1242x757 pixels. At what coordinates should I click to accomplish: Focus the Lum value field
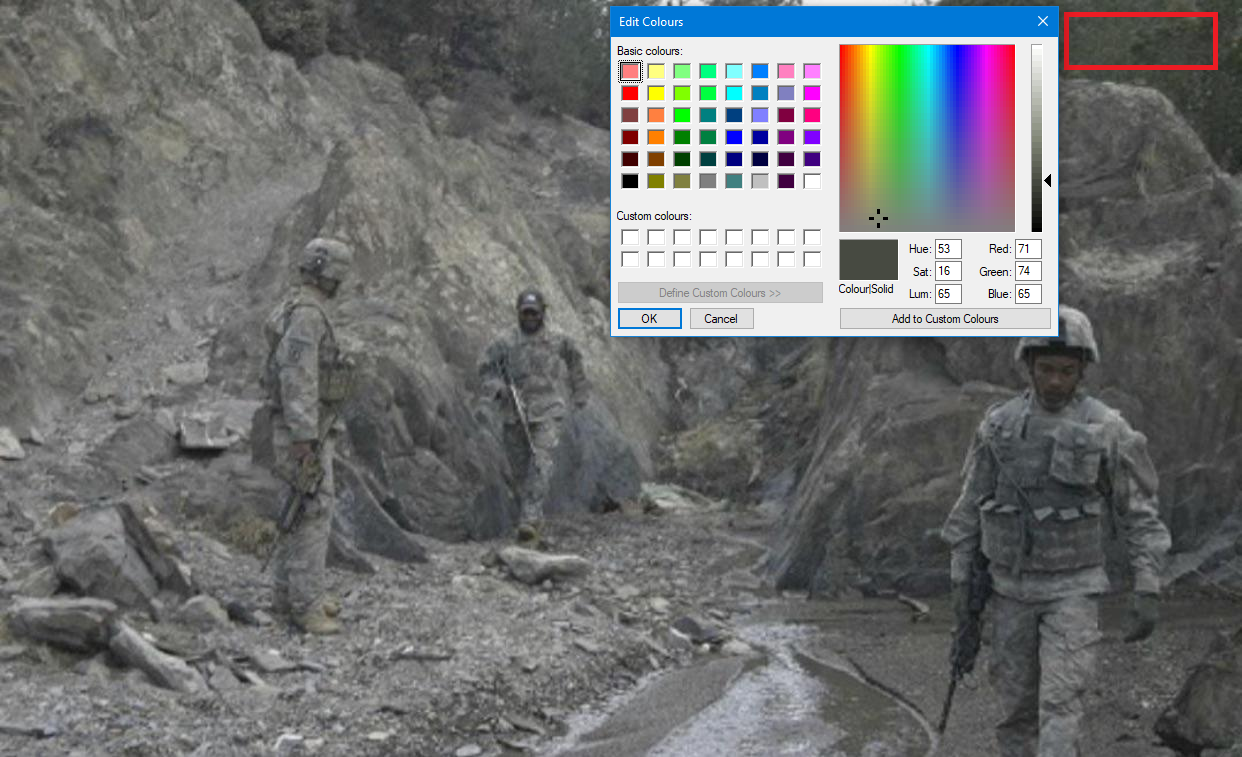click(x=948, y=294)
